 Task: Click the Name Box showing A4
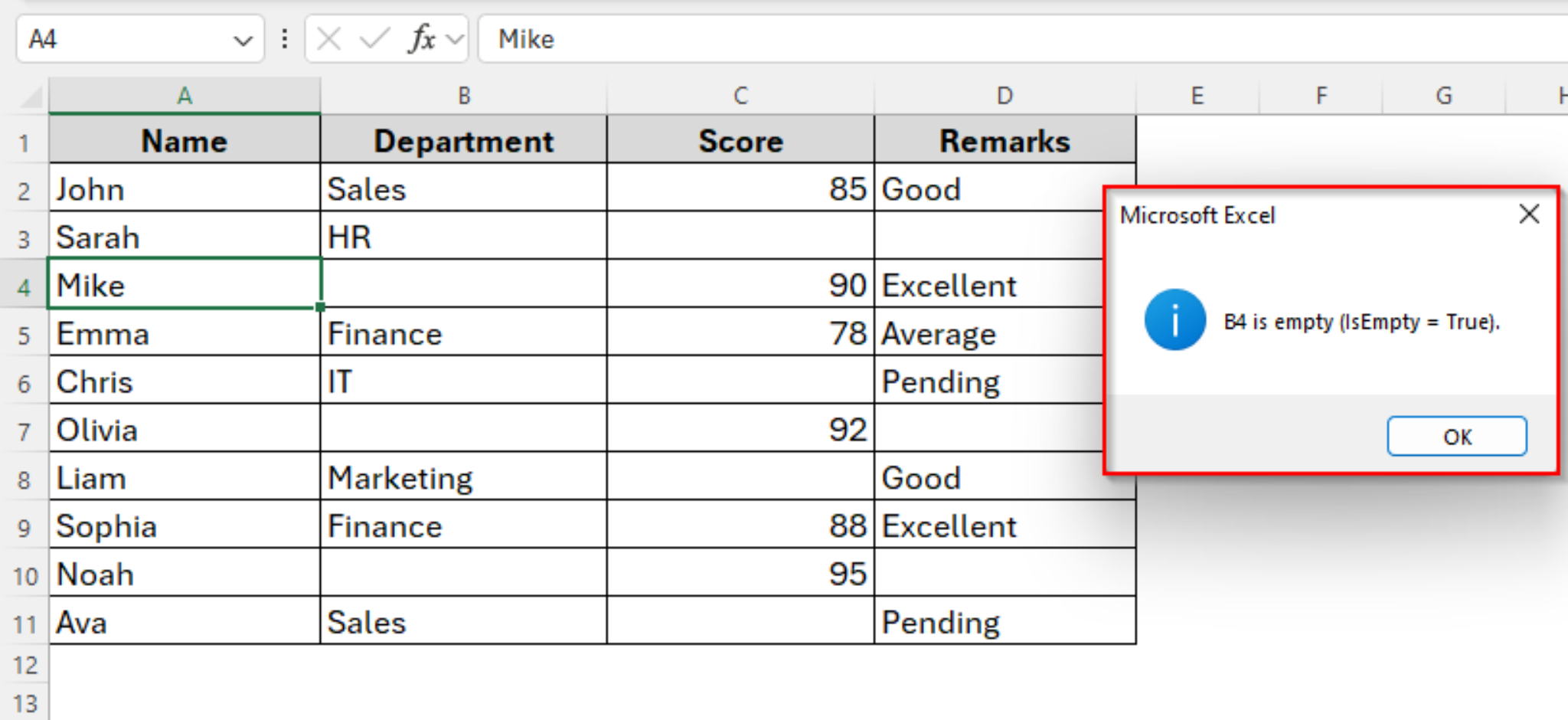122,39
